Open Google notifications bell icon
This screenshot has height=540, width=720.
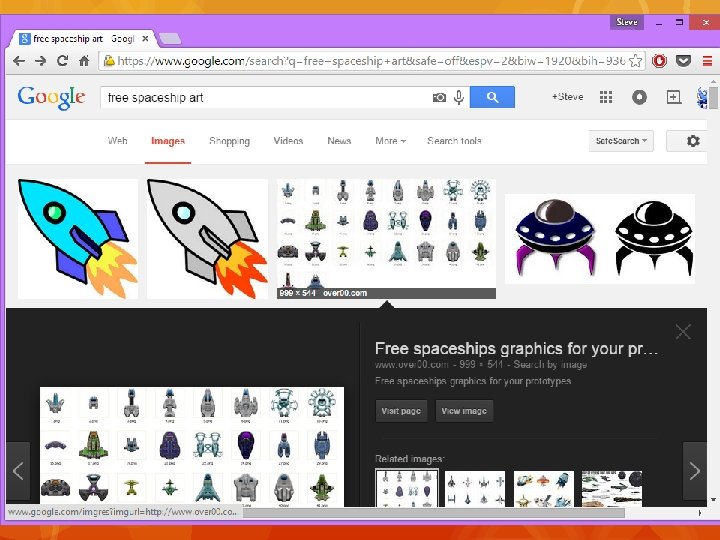639,97
